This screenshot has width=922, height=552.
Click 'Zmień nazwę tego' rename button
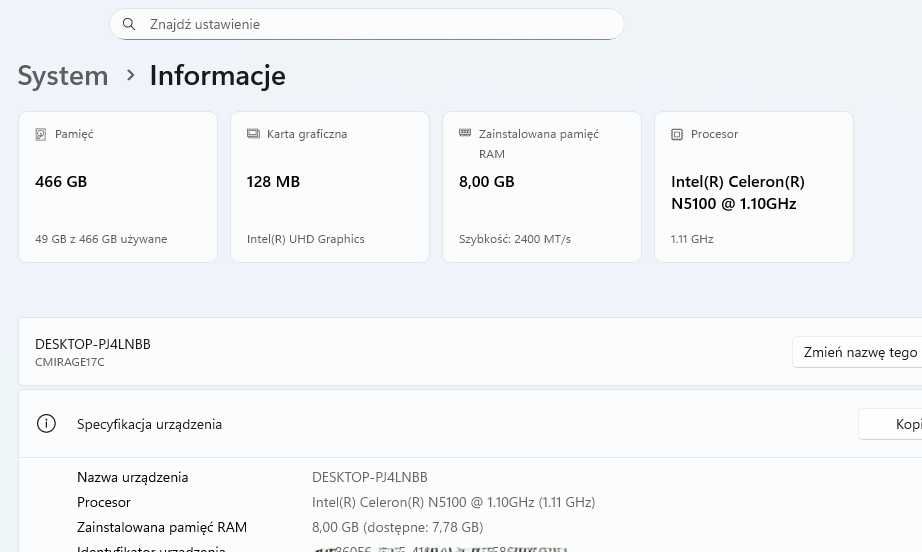pyautogui.click(x=857, y=352)
